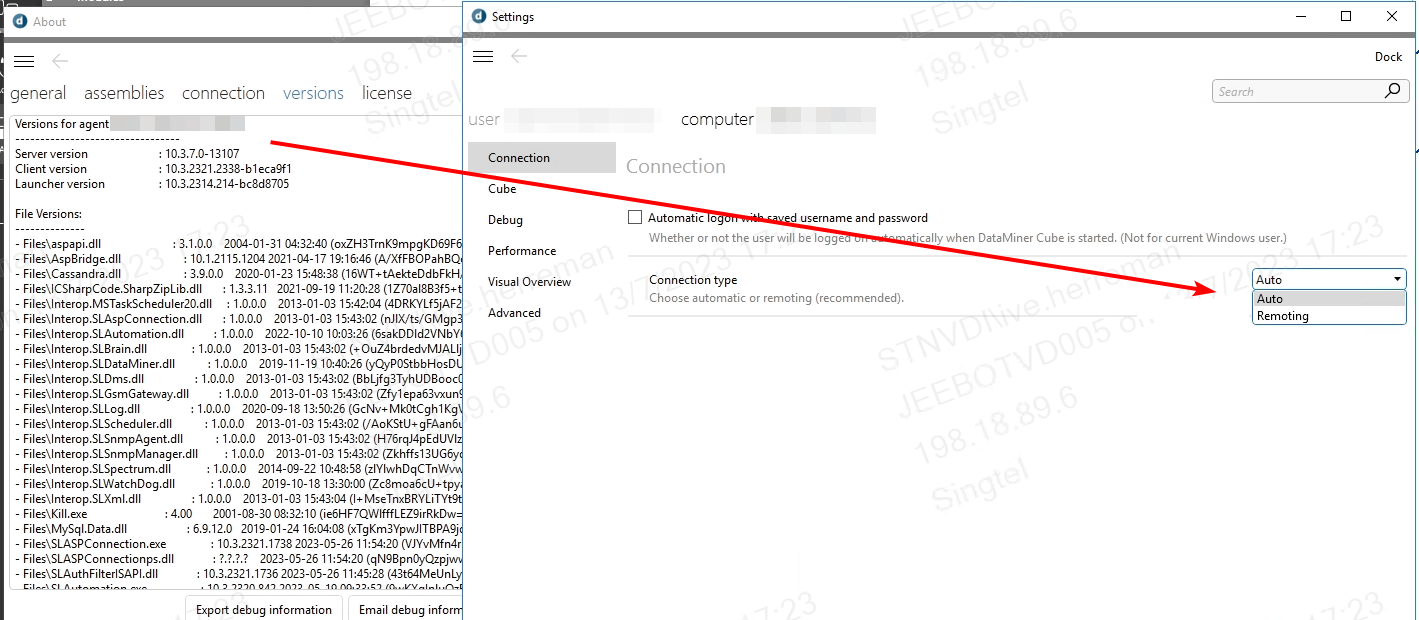Click the DataMiner logo in Settings title bar

click(x=478, y=16)
